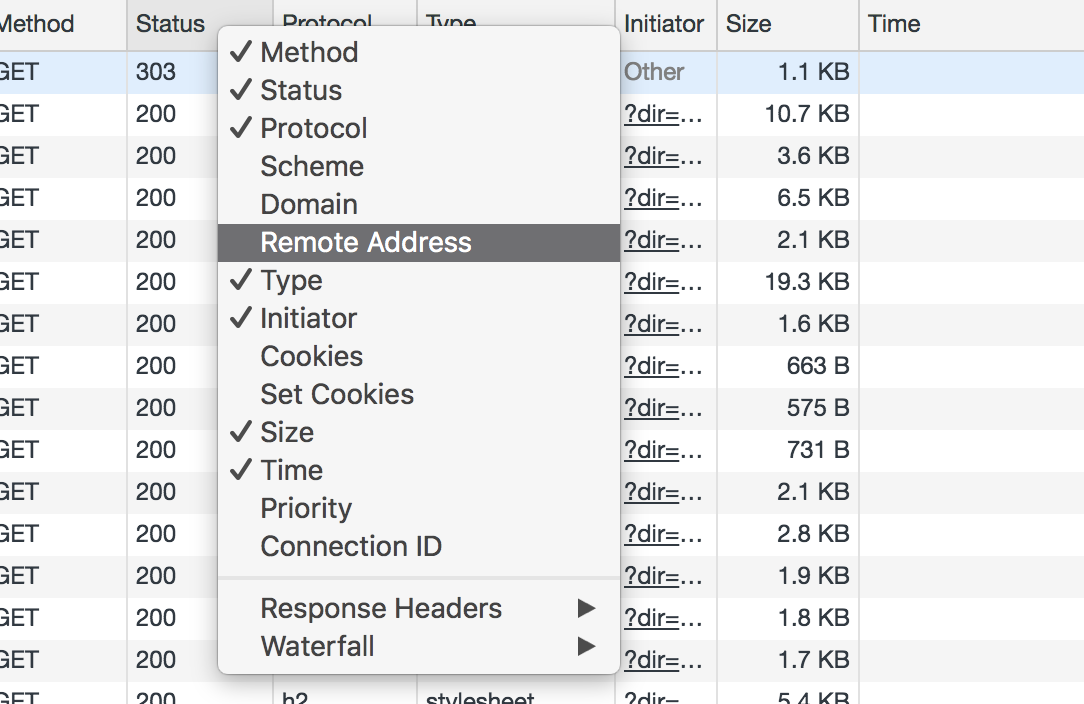Show the Set Cookies column
1084x704 pixels.
point(418,395)
